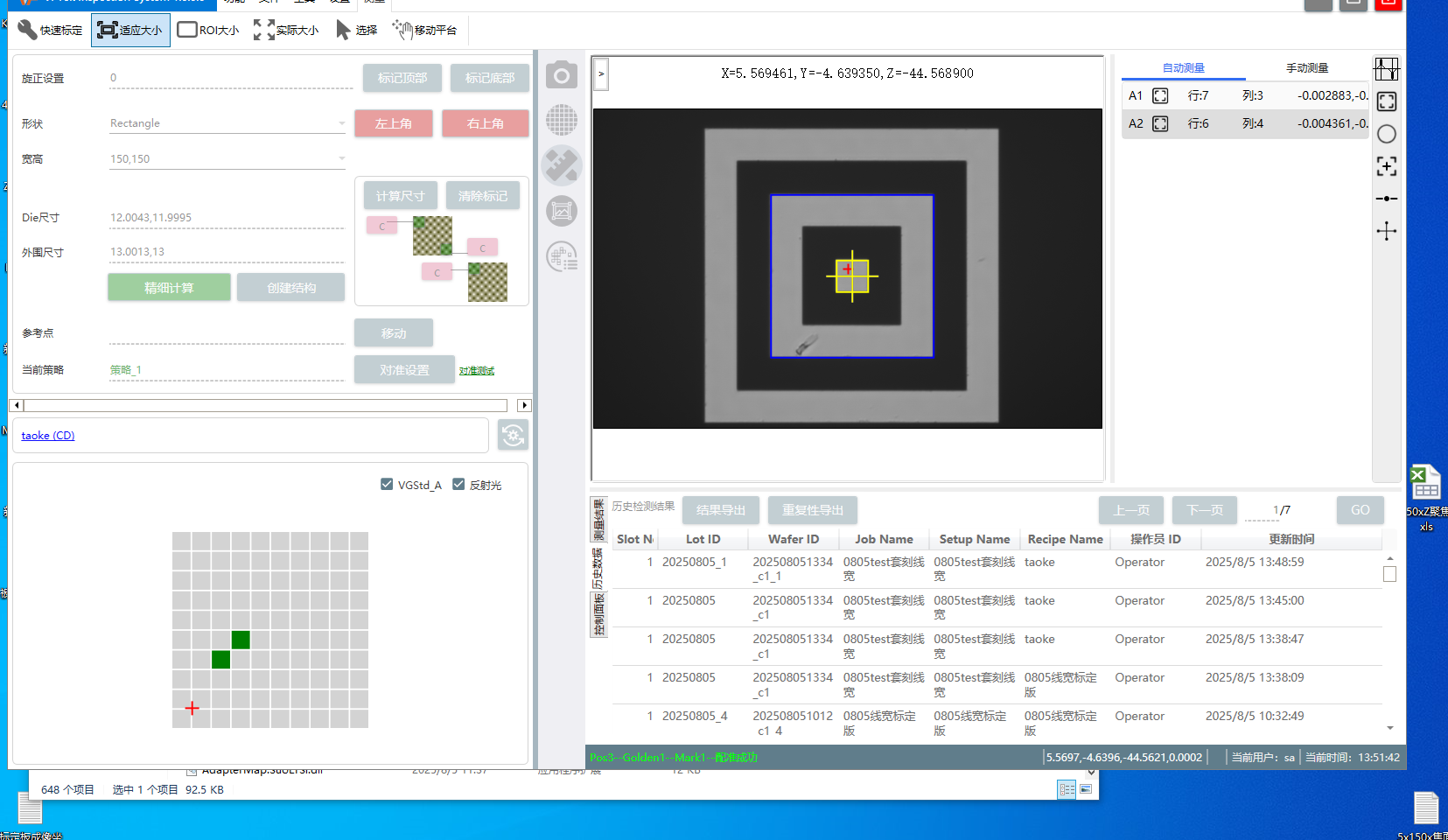Toggle the 适应大小 fit-size view button

(130, 30)
